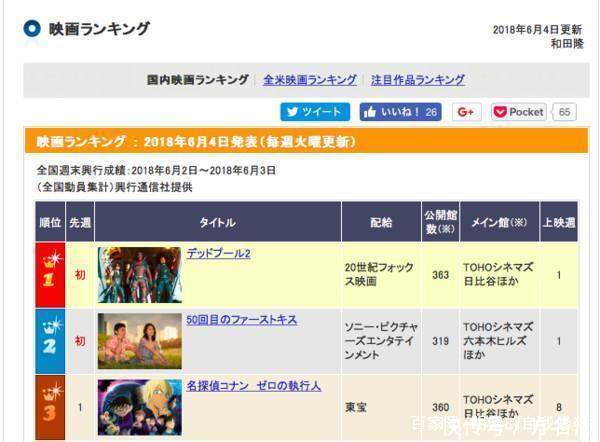Click the 上映週 value 8 for 名探偵コナン
The width and height of the screenshot is (600, 442).
click(x=559, y=407)
